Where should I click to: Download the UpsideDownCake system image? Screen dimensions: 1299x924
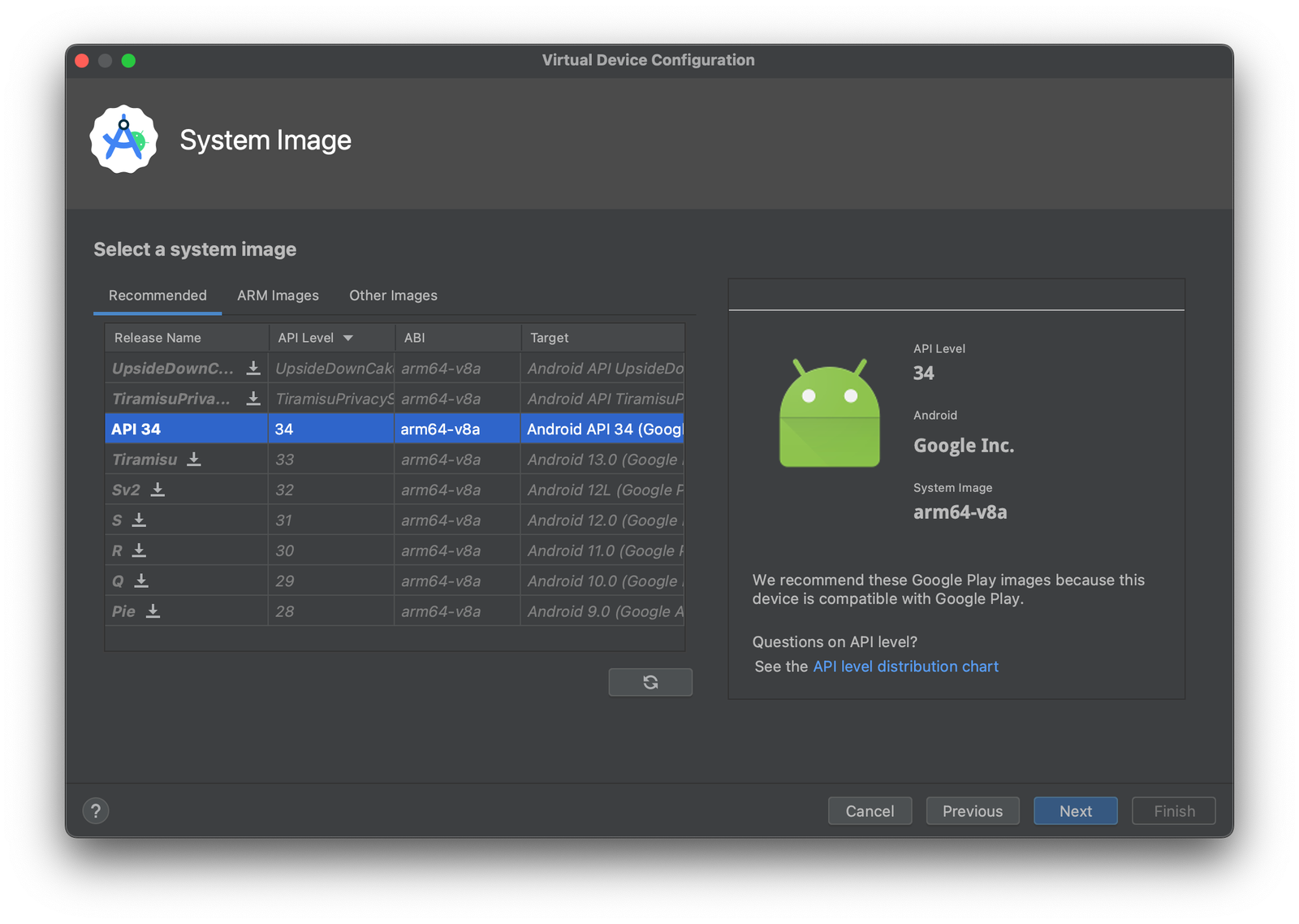pyautogui.click(x=252, y=368)
